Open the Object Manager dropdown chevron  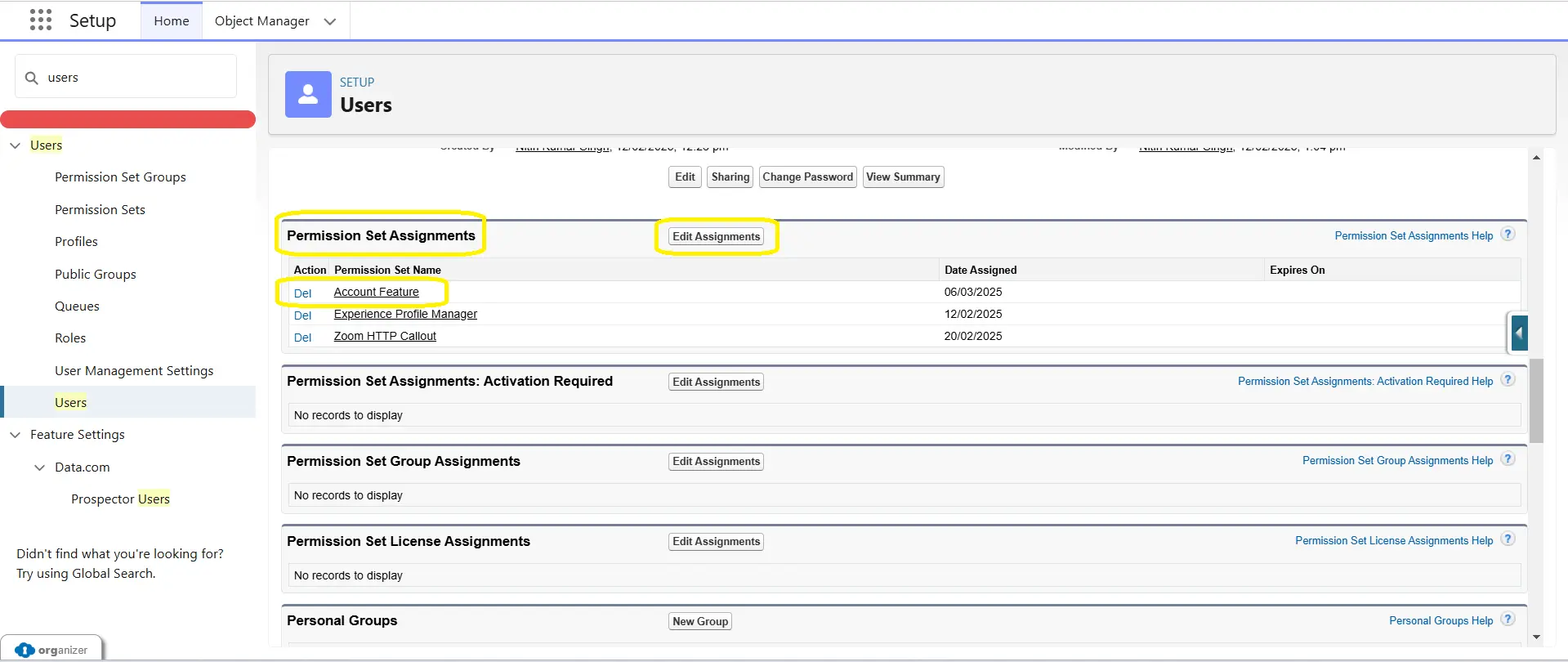click(330, 21)
